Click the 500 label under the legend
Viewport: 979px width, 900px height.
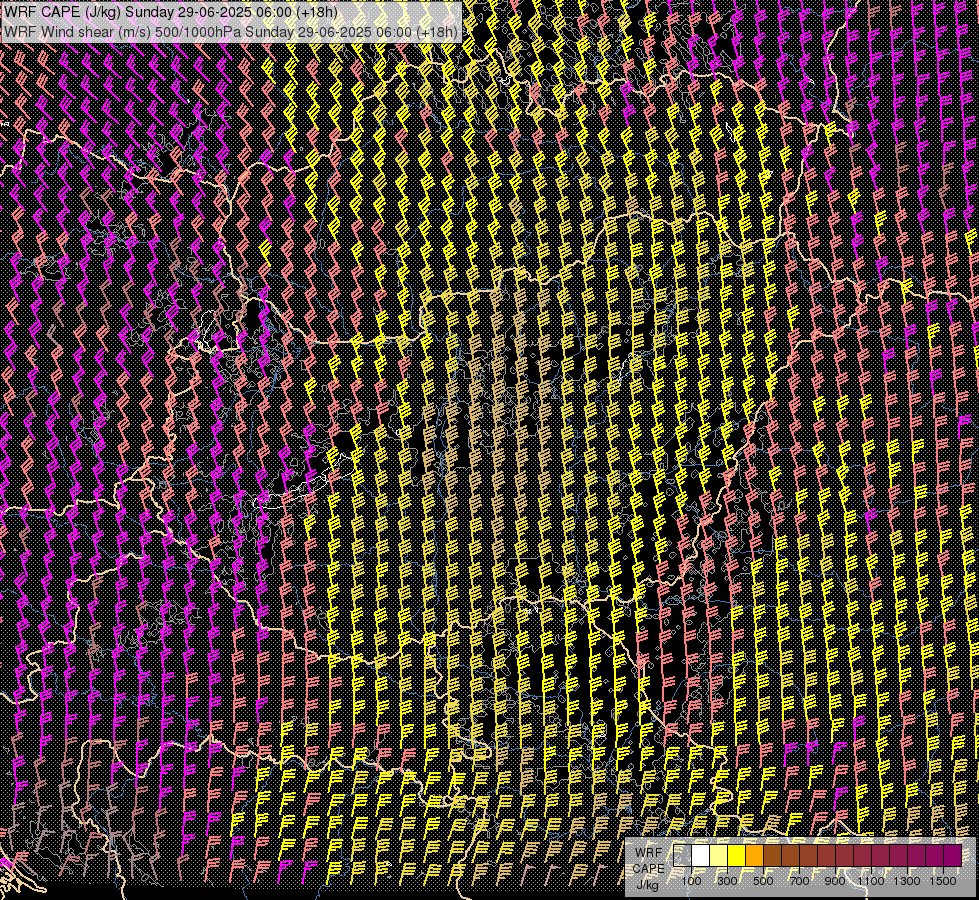pyautogui.click(x=763, y=881)
